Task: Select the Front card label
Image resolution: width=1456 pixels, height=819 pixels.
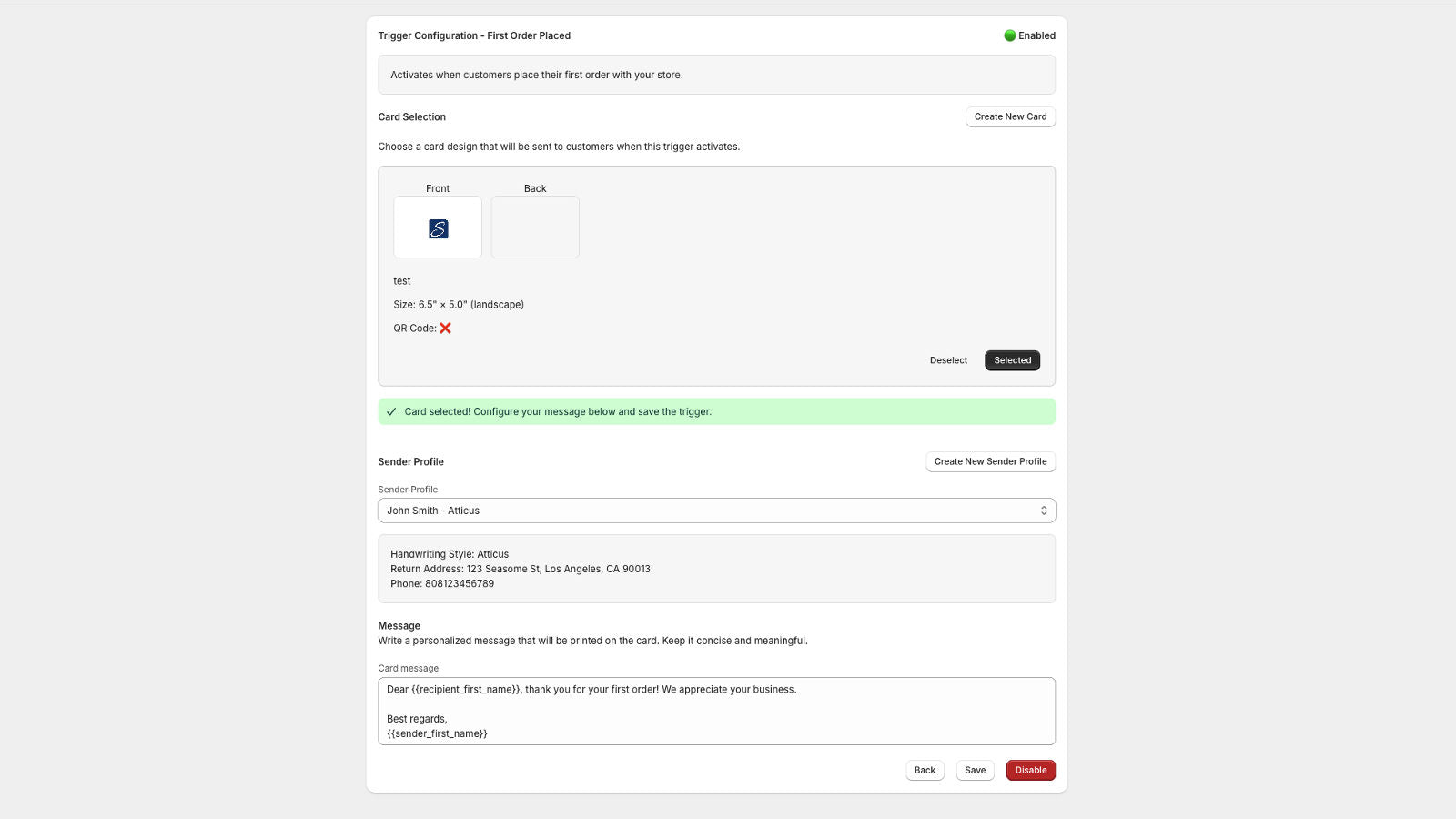Action: pos(438,188)
